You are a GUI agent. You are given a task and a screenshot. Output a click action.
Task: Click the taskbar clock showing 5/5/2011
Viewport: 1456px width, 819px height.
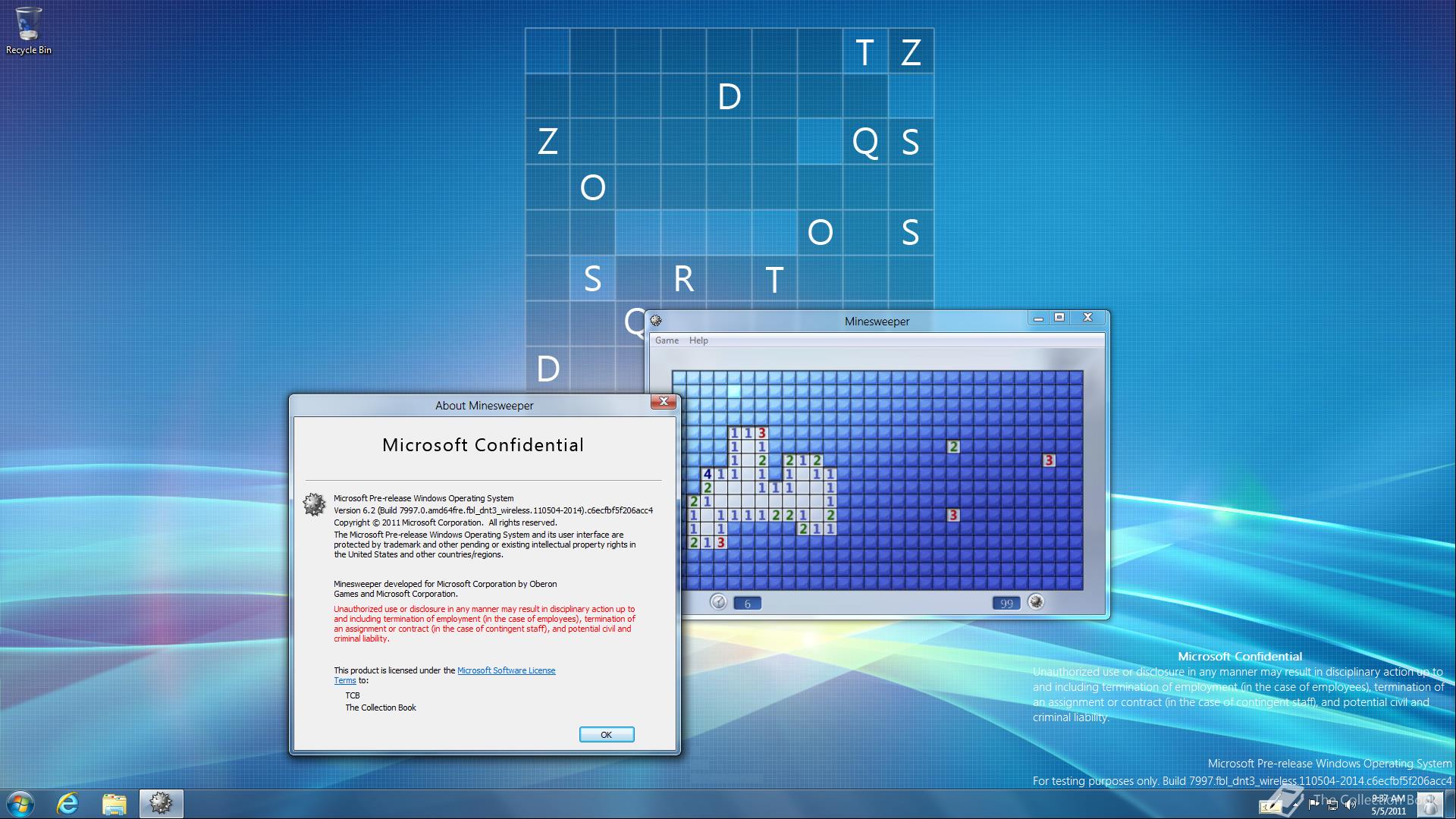(x=1388, y=805)
